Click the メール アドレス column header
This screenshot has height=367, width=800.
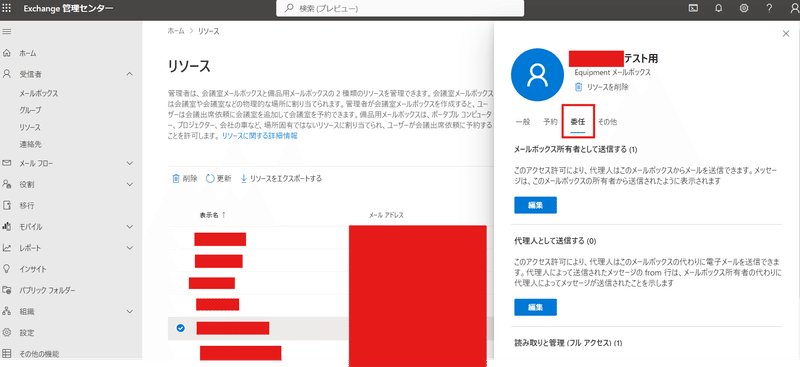point(386,215)
